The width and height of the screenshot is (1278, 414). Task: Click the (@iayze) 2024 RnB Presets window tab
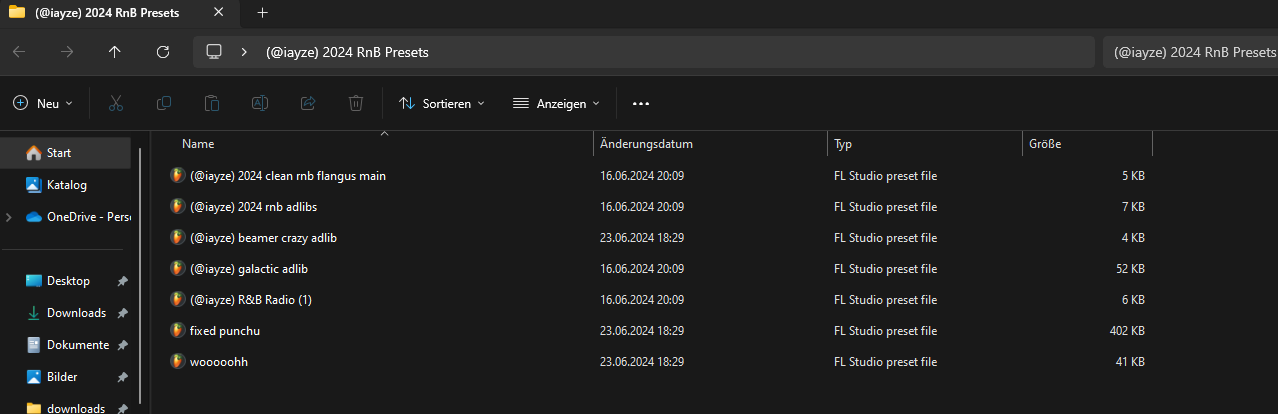pyautogui.click(x=120, y=13)
